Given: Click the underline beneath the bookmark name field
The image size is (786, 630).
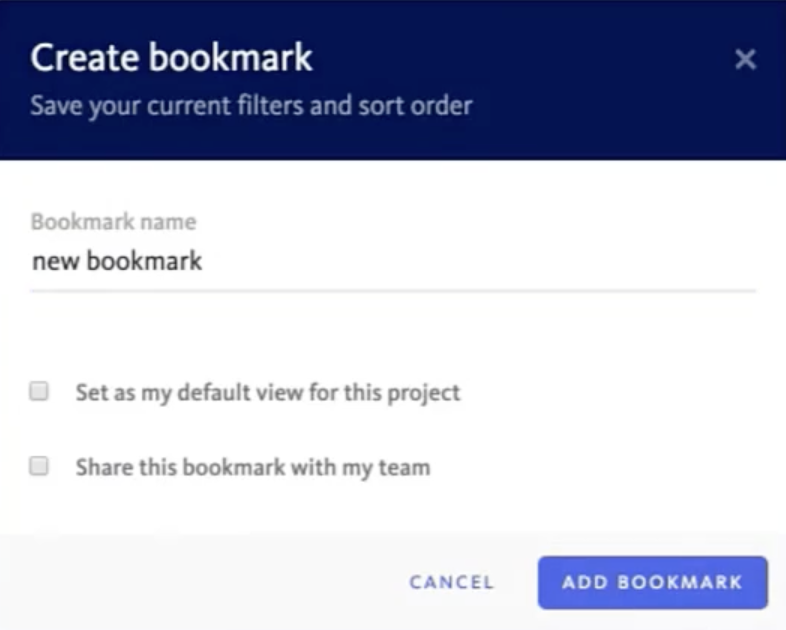Looking at the screenshot, I should 393,290.
